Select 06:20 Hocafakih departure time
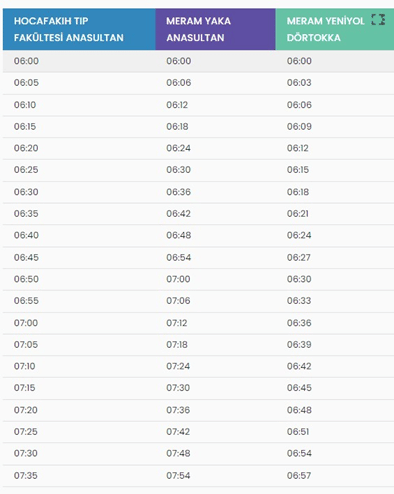The image size is (394, 494). 26,148
